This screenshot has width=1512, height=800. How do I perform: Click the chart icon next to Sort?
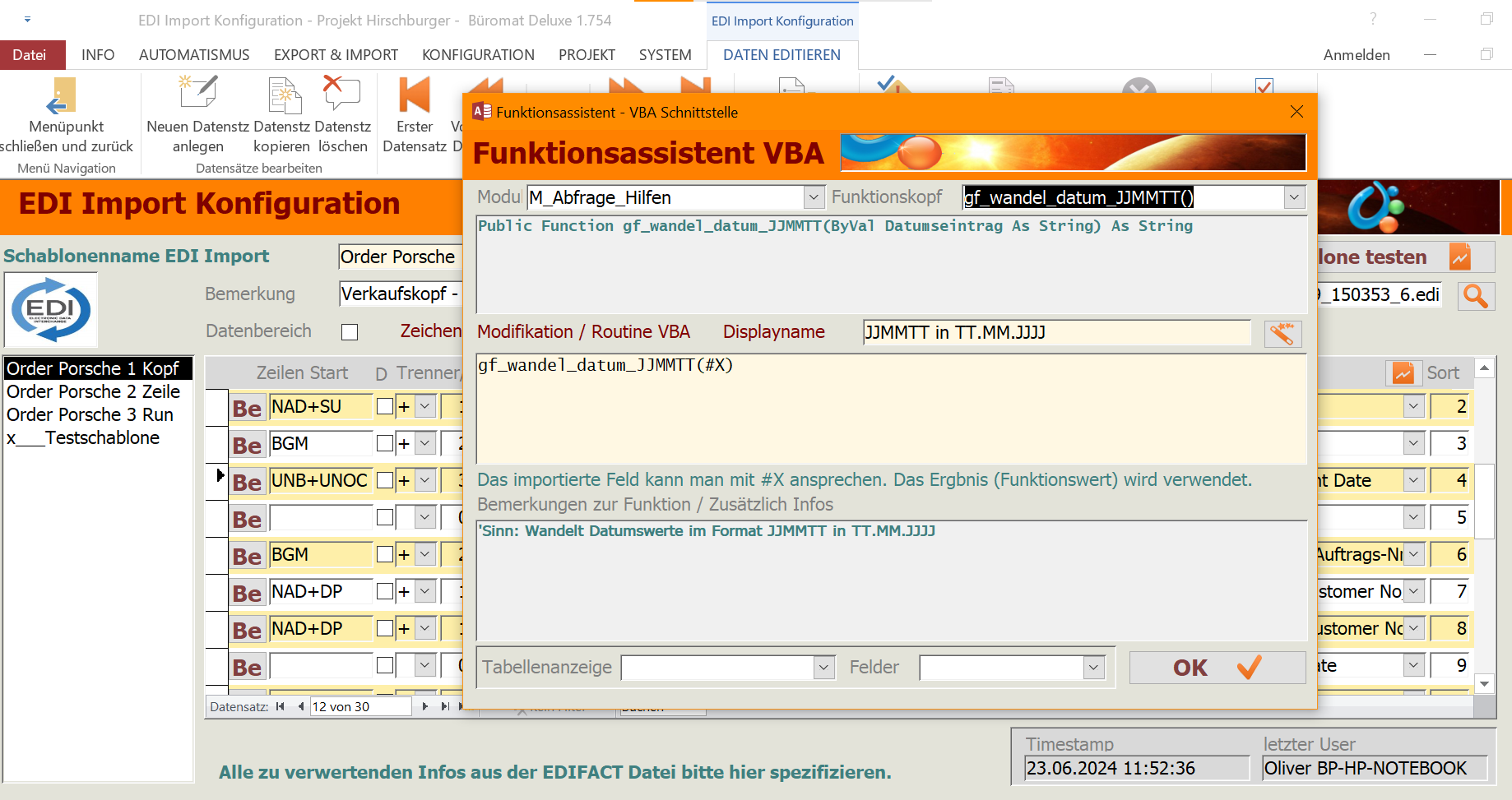[x=1403, y=373]
